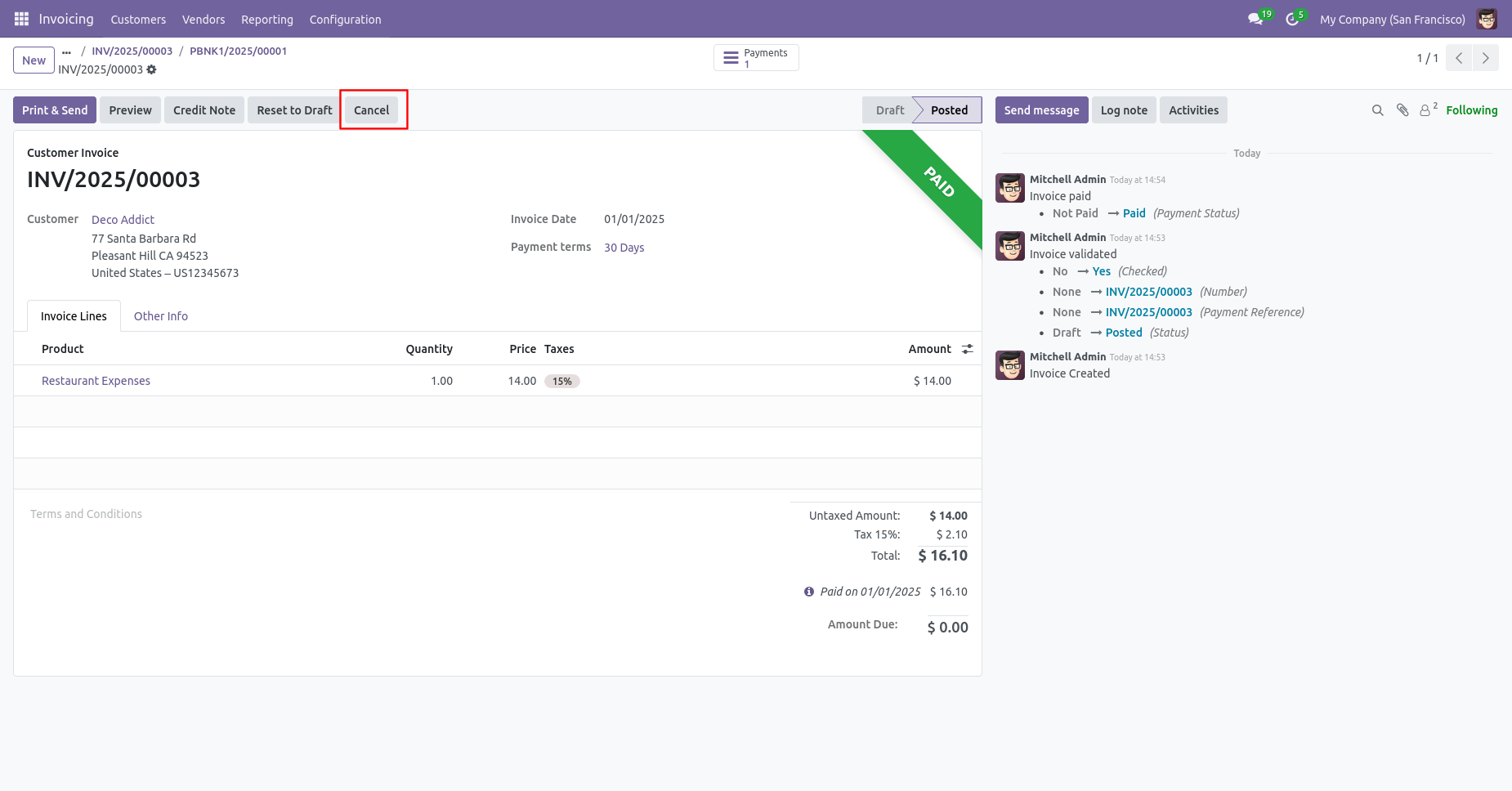Screen dimensions: 1512x791
Task: Create a New invoice
Action: (34, 60)
